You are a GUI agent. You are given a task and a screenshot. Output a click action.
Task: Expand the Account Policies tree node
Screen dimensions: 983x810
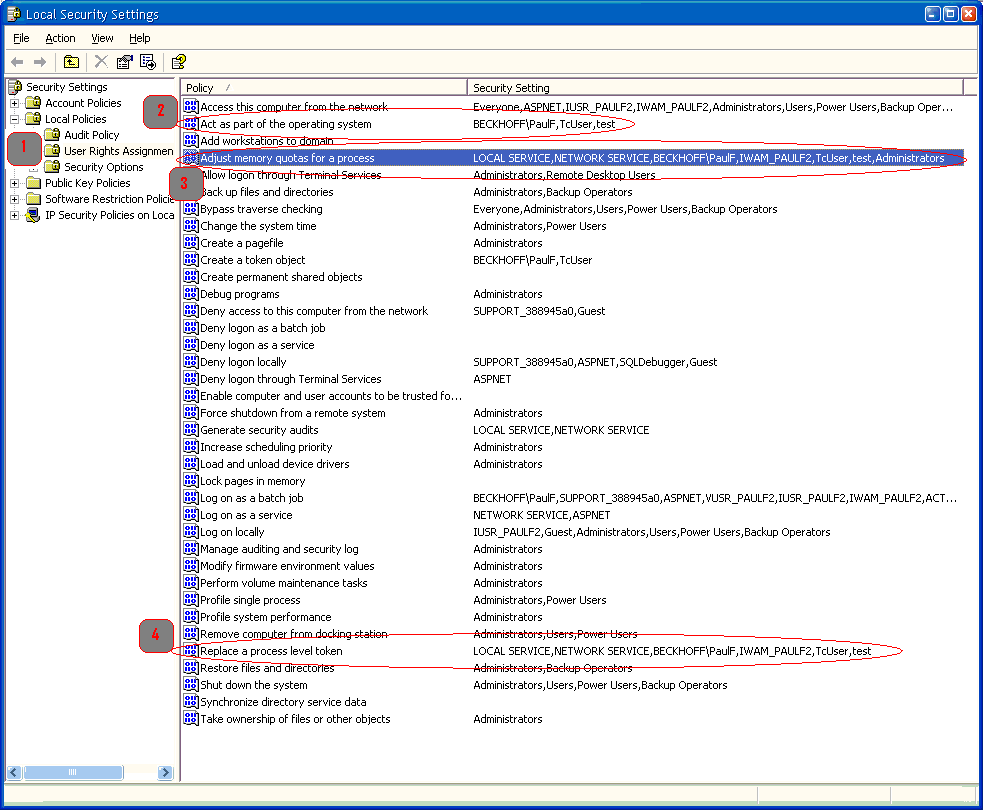pos(14,103)
